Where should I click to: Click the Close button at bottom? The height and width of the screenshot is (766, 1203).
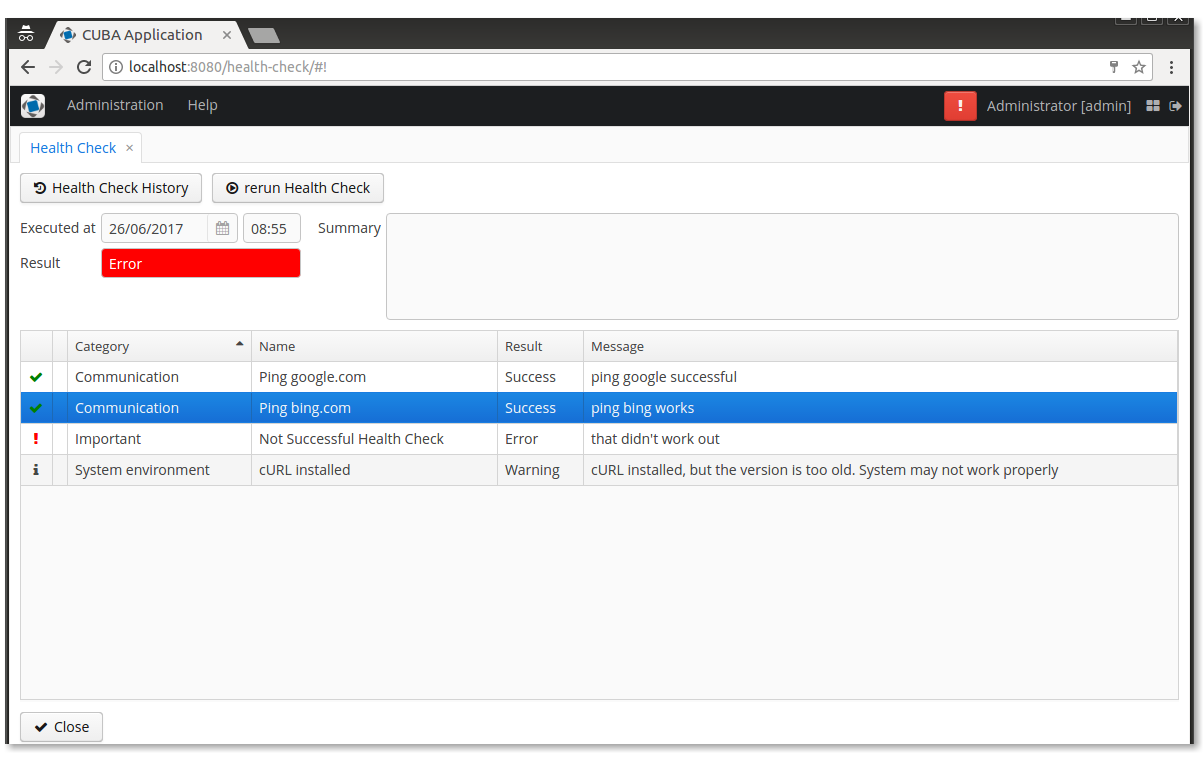[62, 727]
